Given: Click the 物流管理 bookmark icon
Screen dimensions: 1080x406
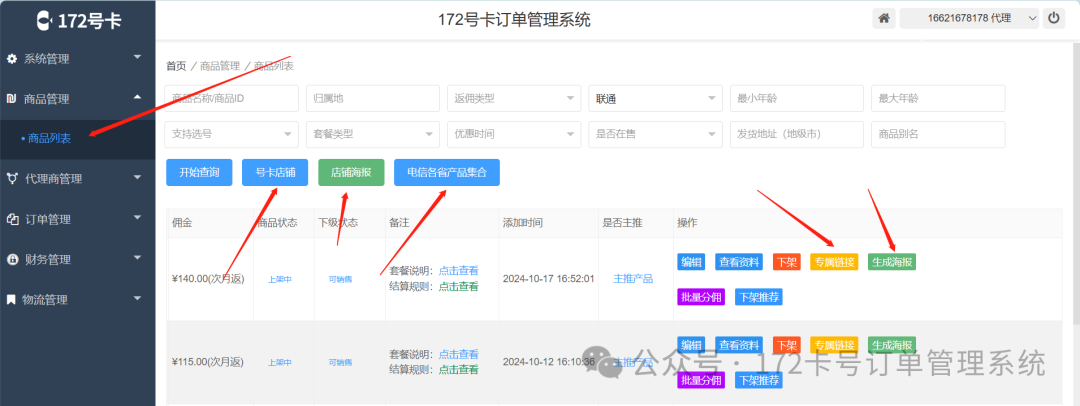Looking at the screenshot, I should coord(11,299).
